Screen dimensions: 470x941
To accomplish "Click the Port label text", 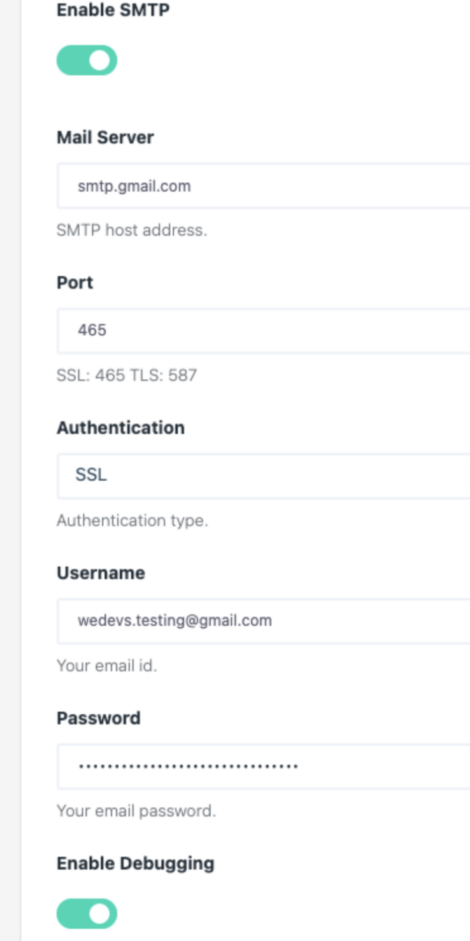I will pos(74,282).
